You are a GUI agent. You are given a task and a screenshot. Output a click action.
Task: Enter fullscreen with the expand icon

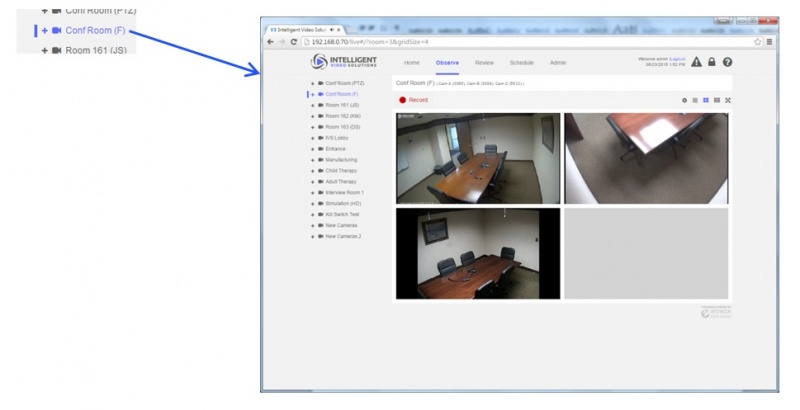tap(728, 100)
